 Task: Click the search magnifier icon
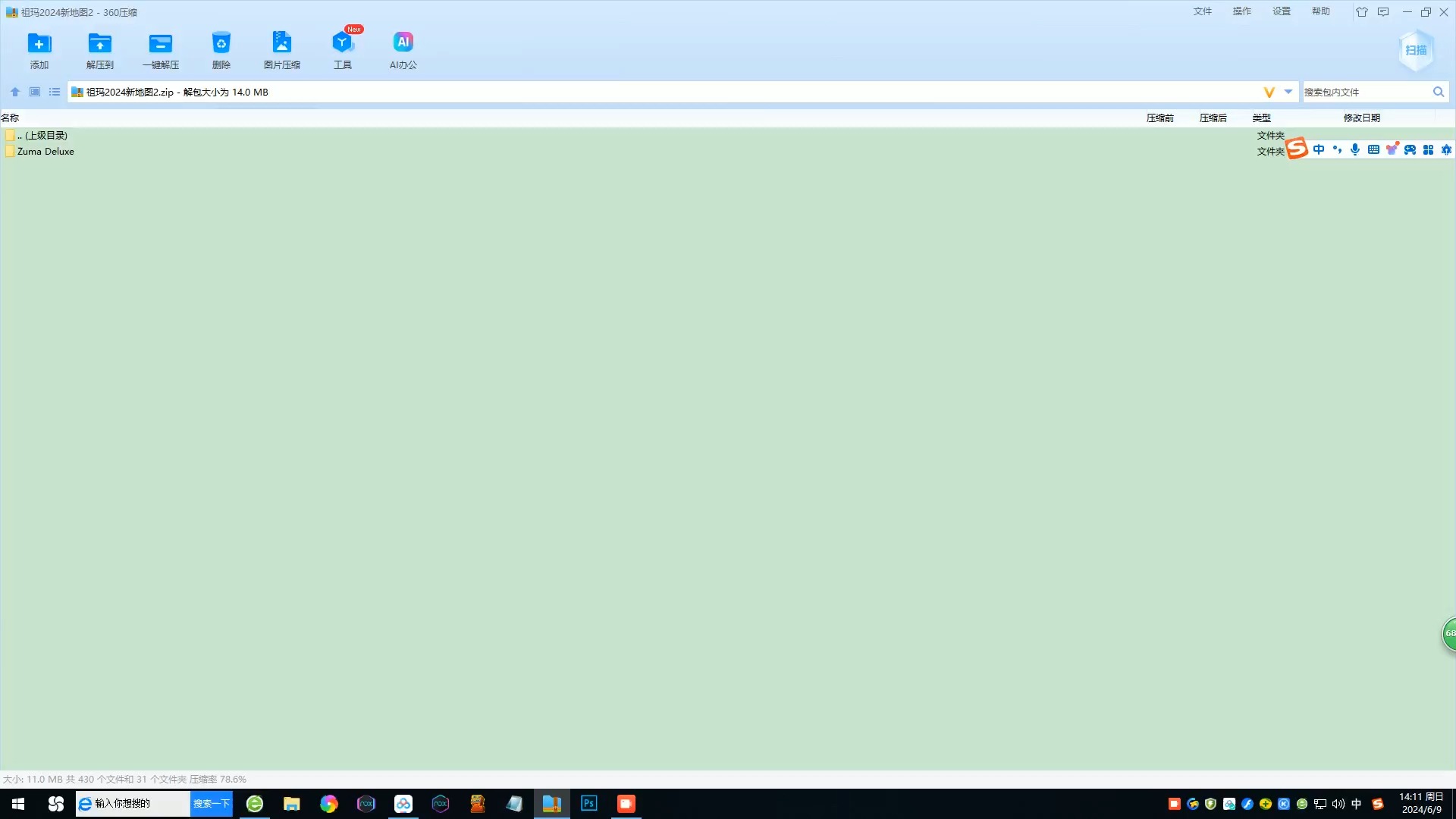tap(1439, 92)
